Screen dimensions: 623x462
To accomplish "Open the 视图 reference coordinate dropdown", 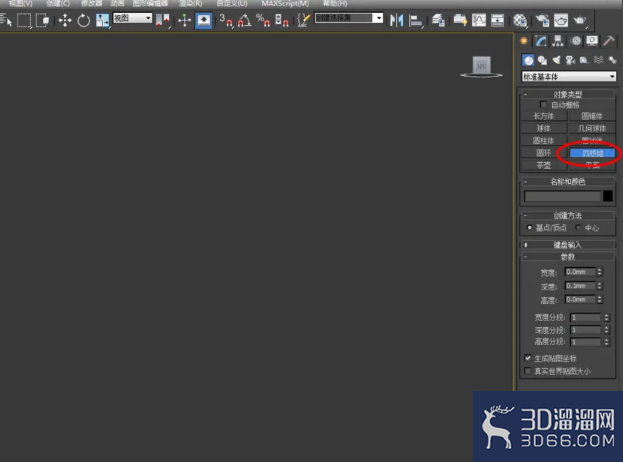I will point(132,18).
